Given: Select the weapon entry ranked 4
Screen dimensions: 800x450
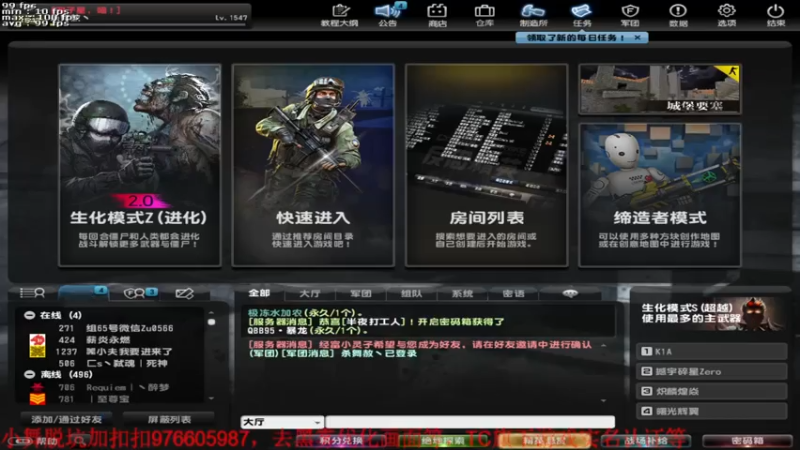Looking at the screenshot, I should (712, 411).
